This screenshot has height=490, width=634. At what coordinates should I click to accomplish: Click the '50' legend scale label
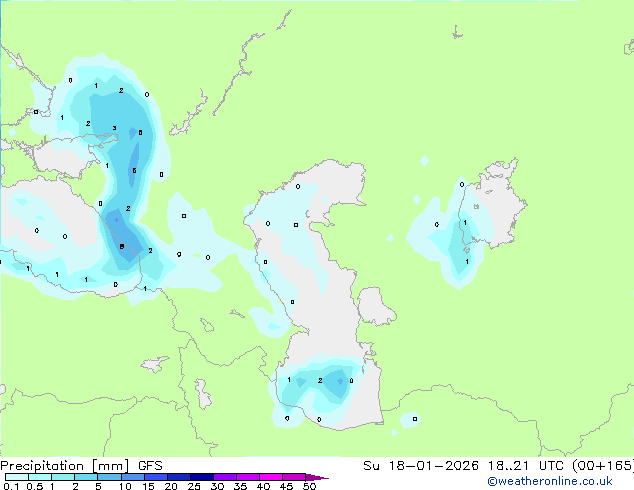309,486
